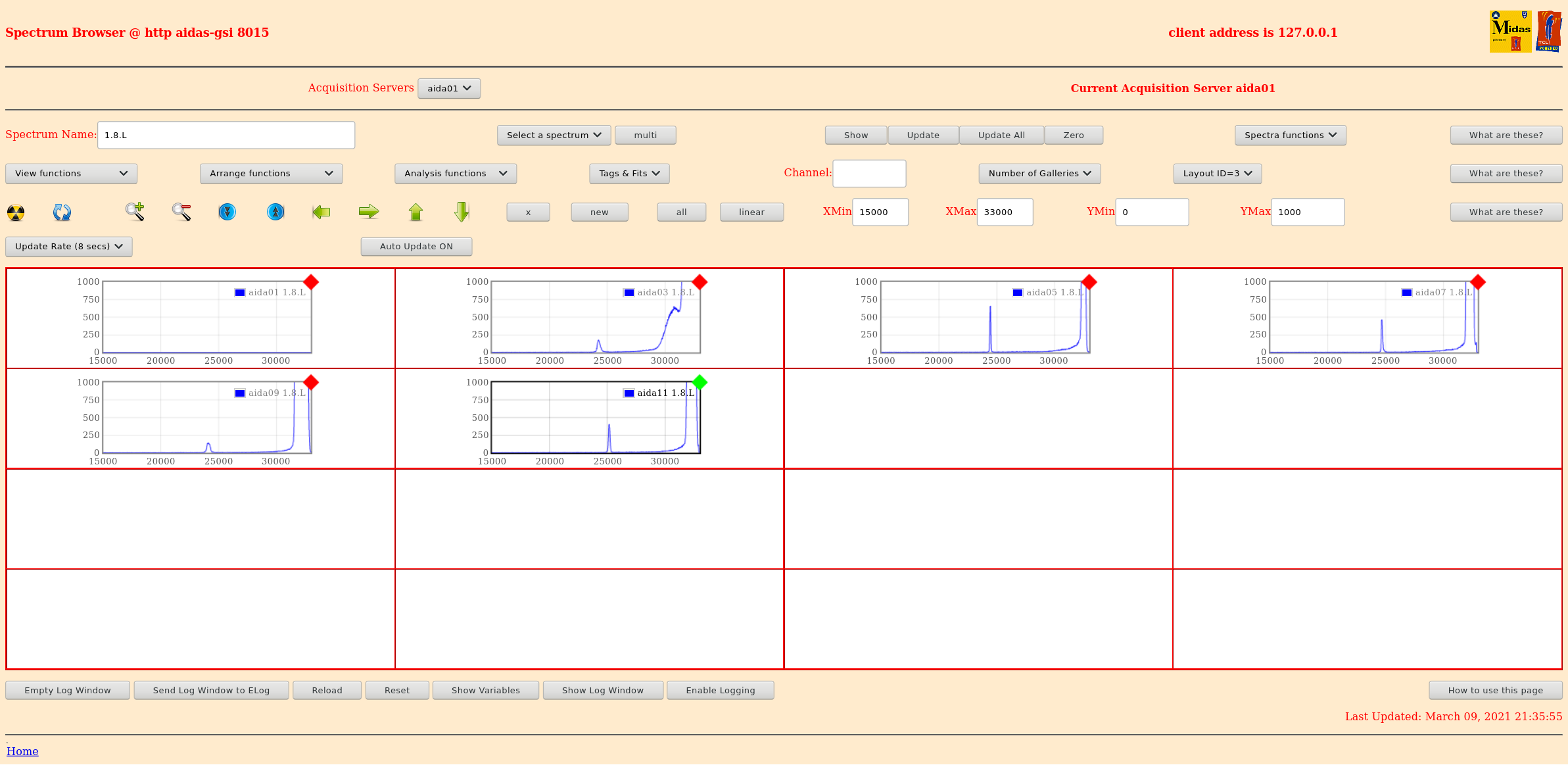Click the blue double up-arrow icon
Viewport: 1568px width, 765px height.
pos(275,212)
